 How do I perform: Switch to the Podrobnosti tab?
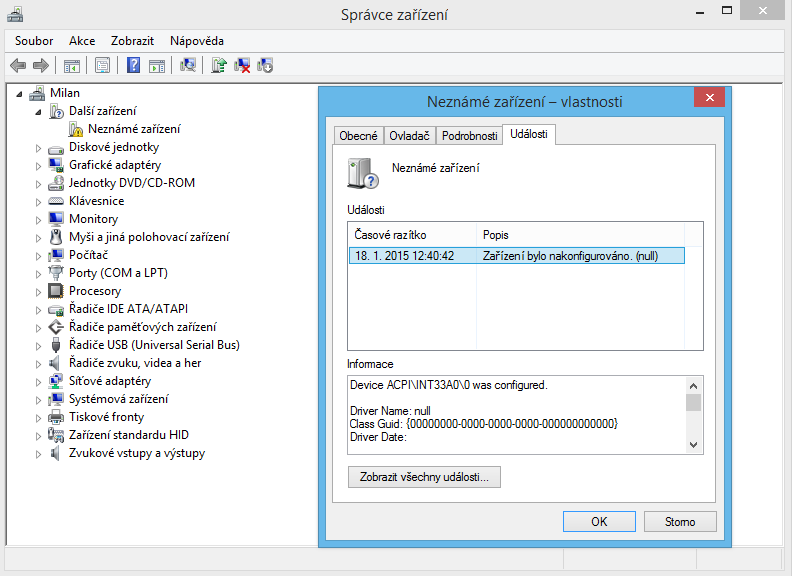click(469, 136)
